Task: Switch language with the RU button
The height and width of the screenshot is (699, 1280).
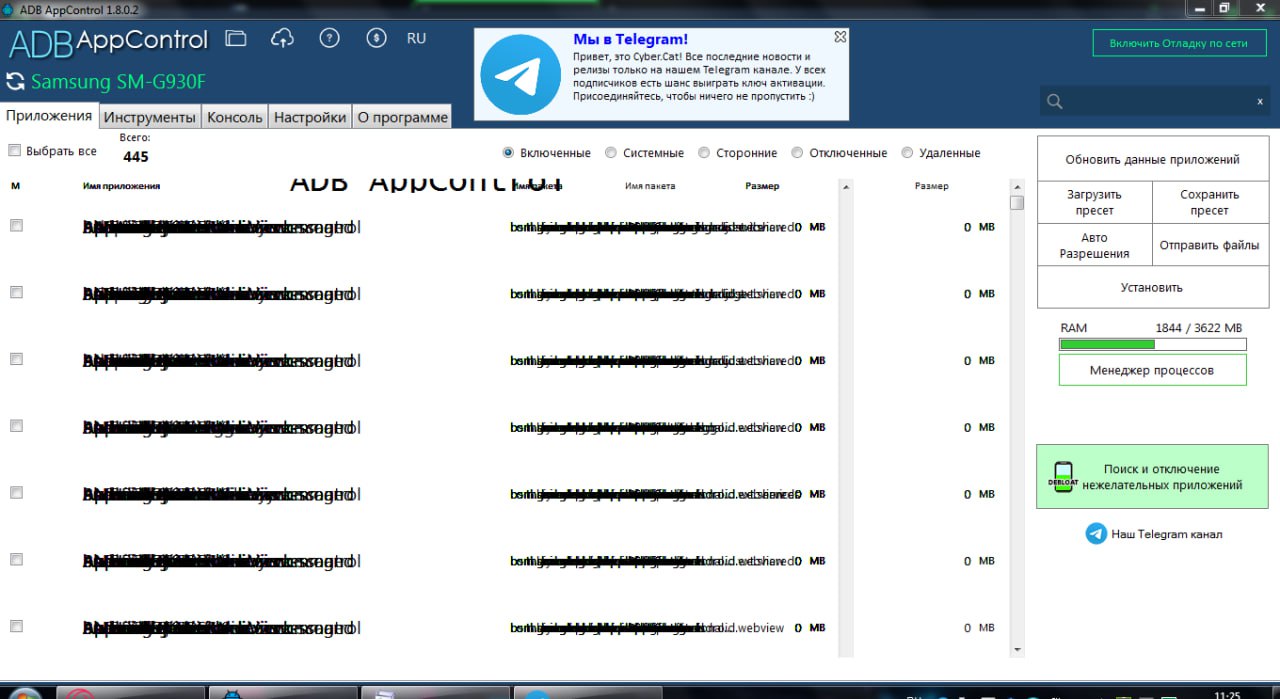Action: [x=416, y=38]
